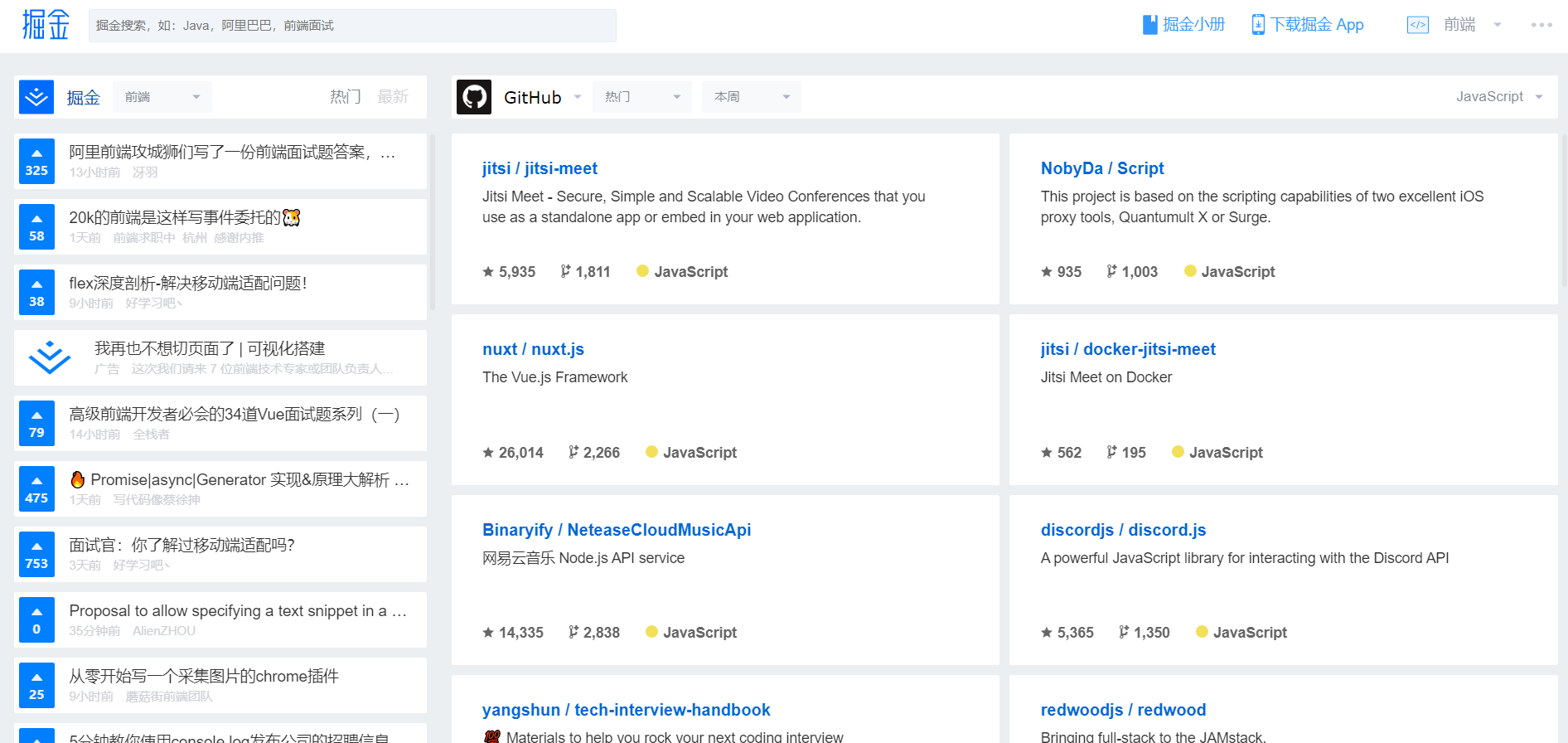This screenshot has height=743, width=1568.
Task: Click the star icon on NeteaseCloudMusicApi card
Action: point(488,633)
